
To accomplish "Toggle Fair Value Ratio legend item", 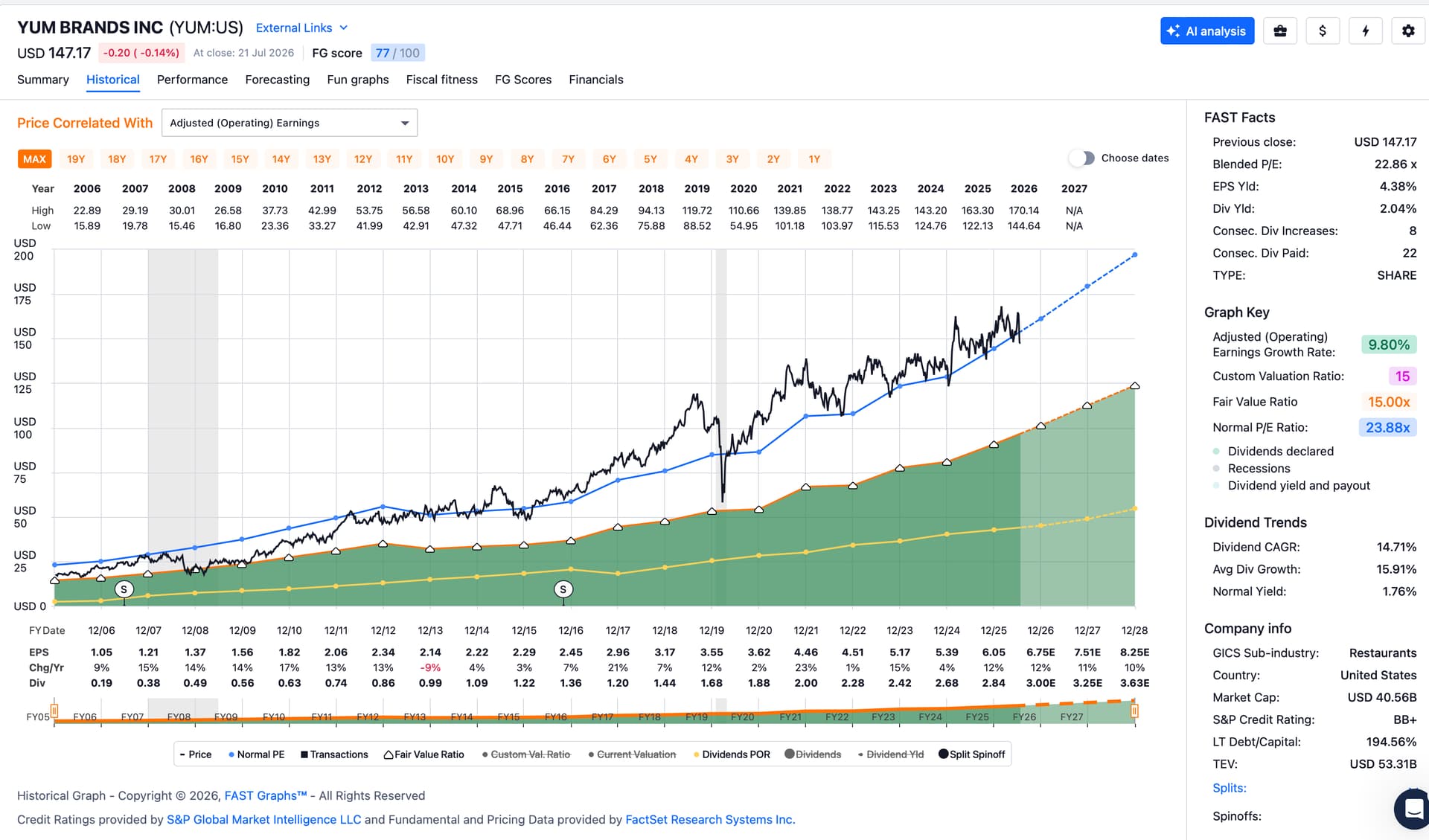I will [423, 754].
